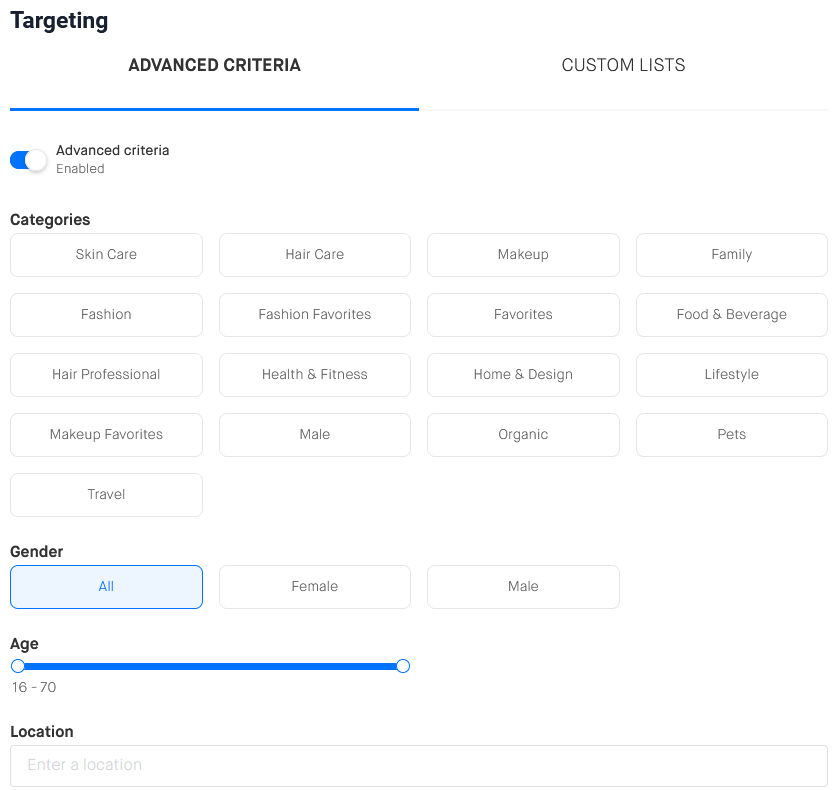Pick the Lifestyle category
Screen dimensions: 839x790
tap(731, 375)
